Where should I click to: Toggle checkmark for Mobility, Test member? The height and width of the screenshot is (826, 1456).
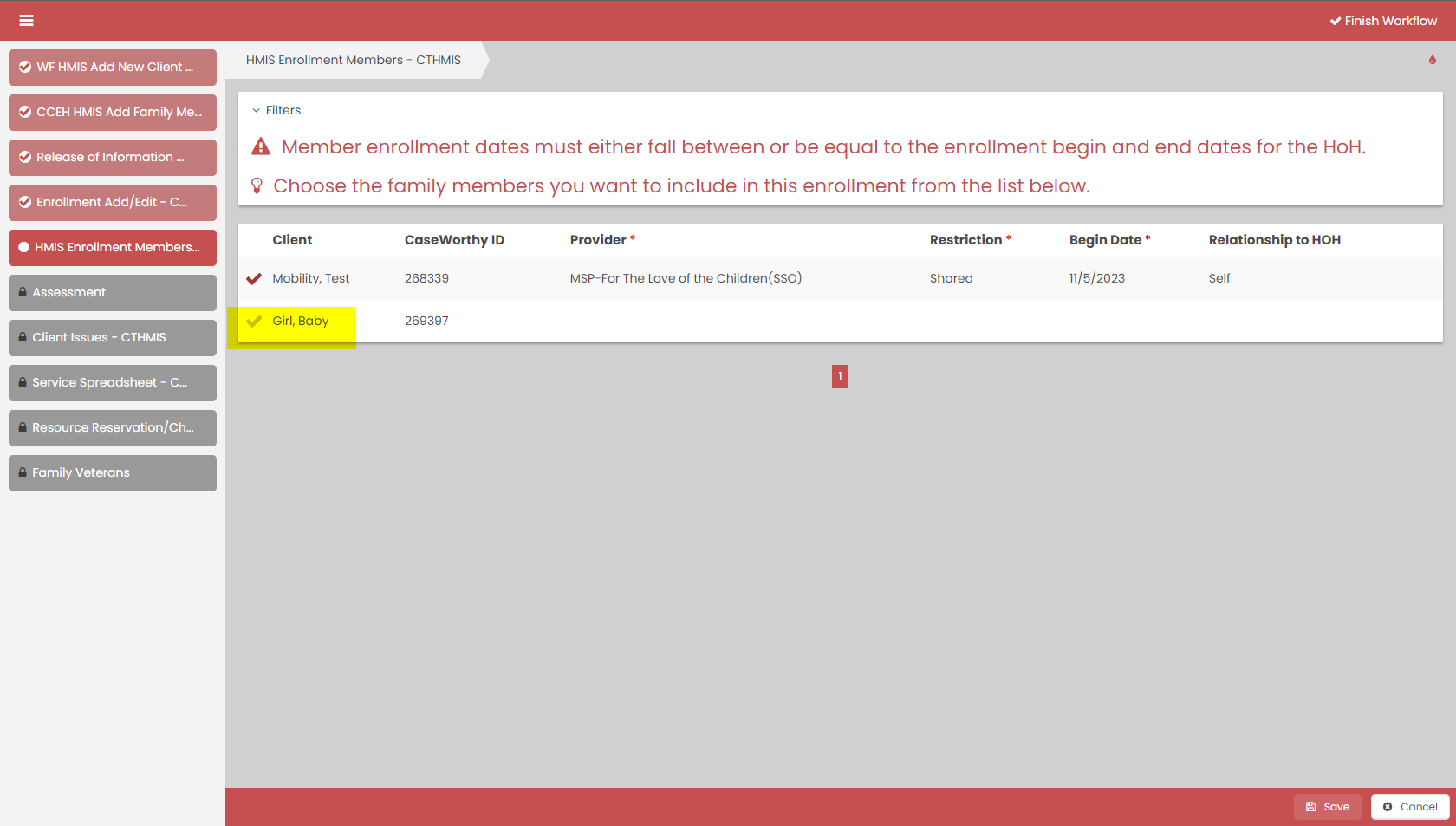pos(254,279)
